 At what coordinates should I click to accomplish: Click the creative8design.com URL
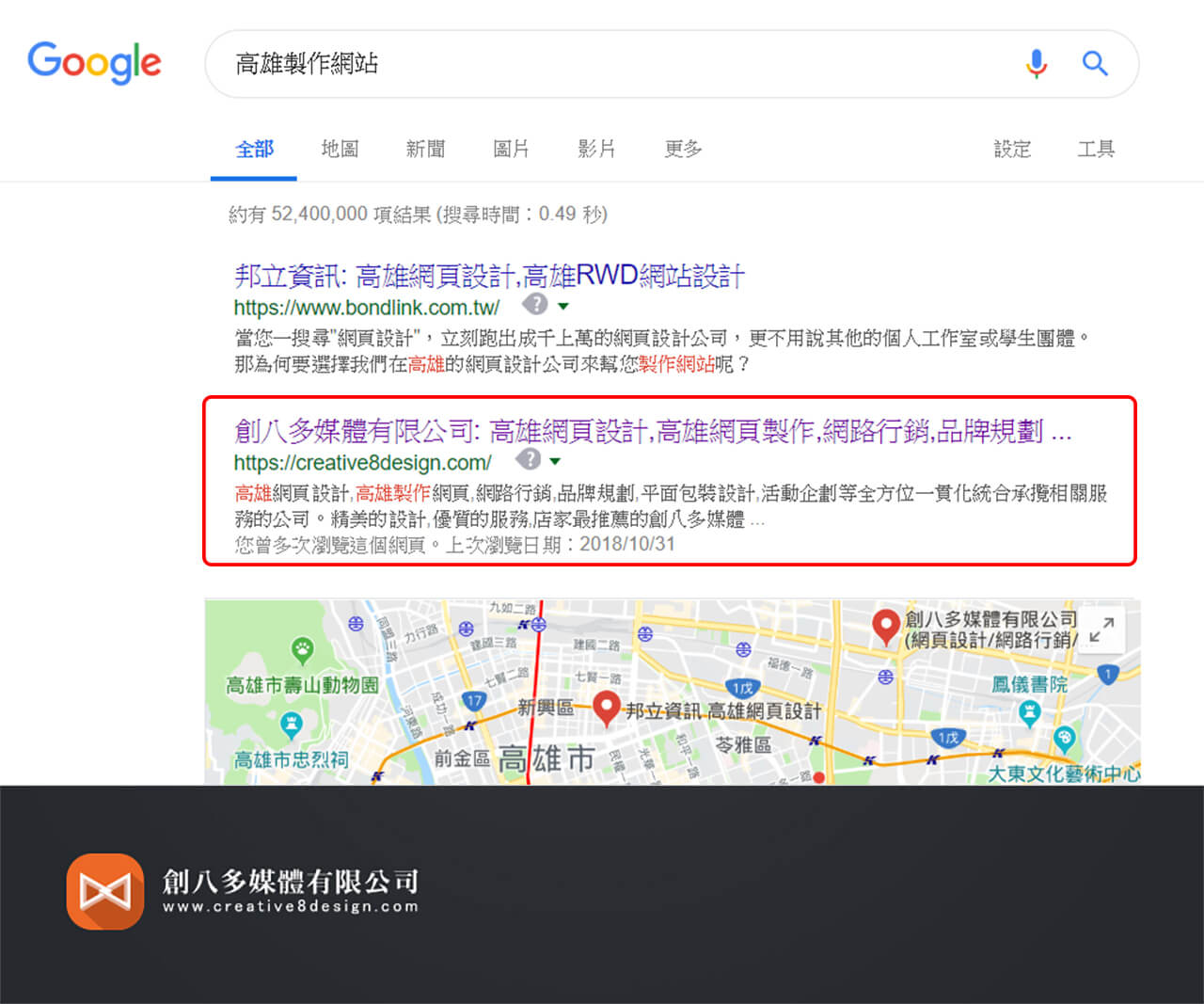point(363,462)
